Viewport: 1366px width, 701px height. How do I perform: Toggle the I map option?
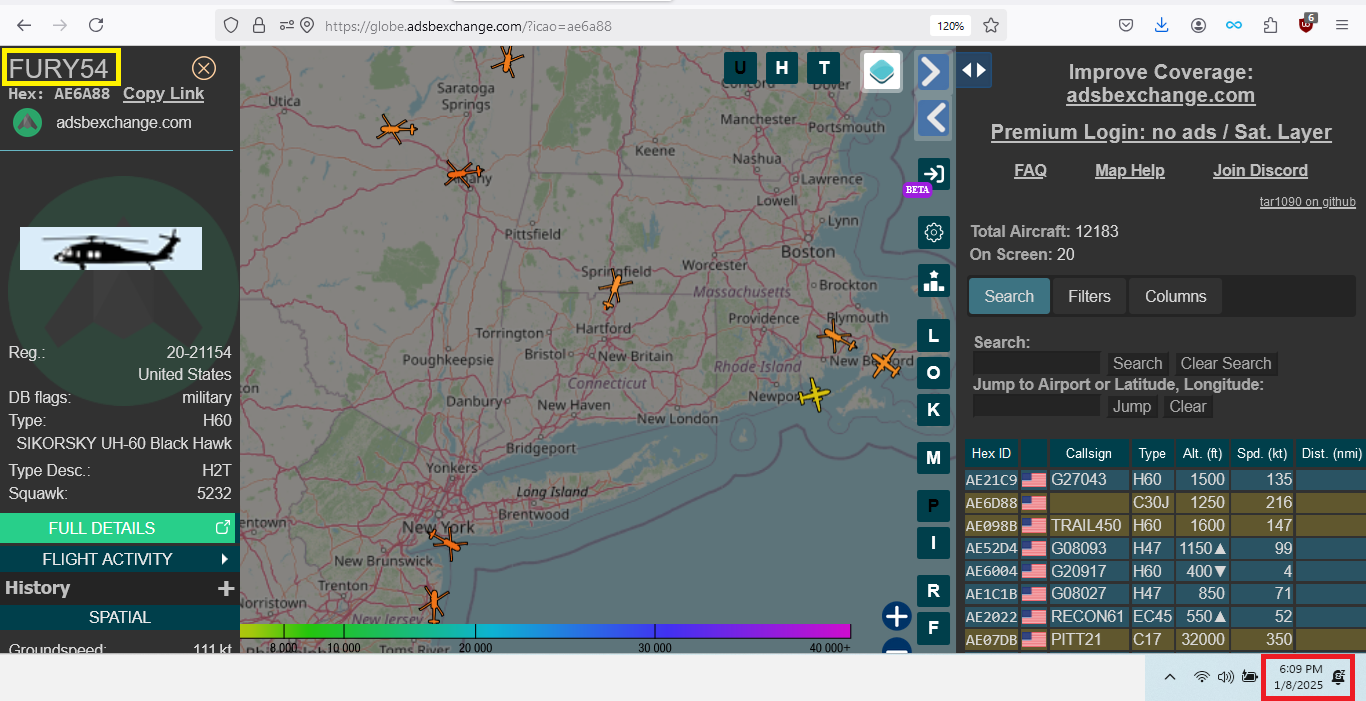click(934, 543)
